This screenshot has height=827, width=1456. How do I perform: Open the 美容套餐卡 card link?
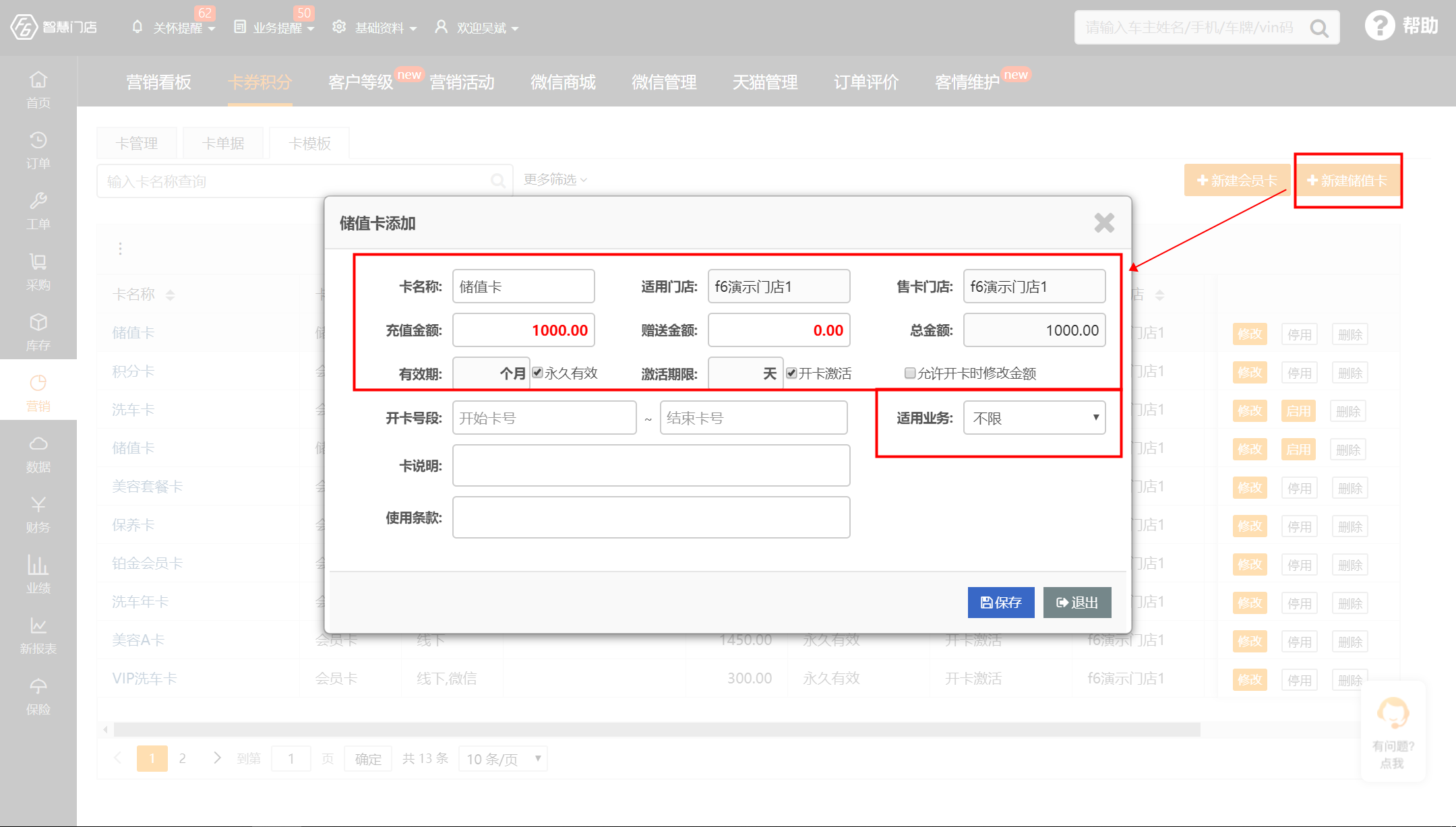pos(148,486)
